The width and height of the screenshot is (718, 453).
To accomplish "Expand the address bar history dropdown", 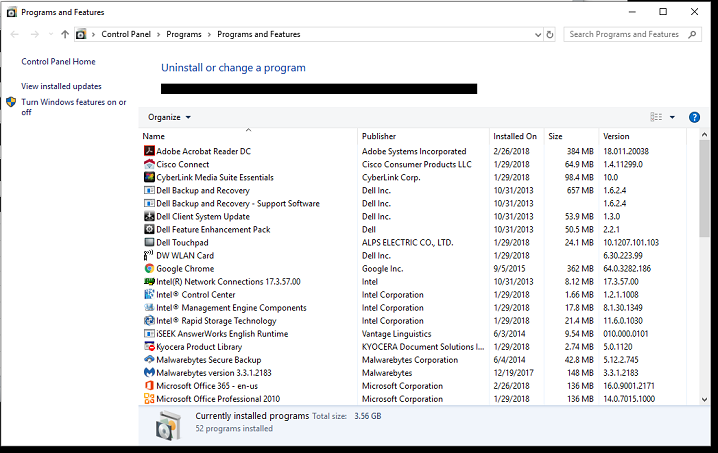I will pyautogui.click(x=538, y=34).
